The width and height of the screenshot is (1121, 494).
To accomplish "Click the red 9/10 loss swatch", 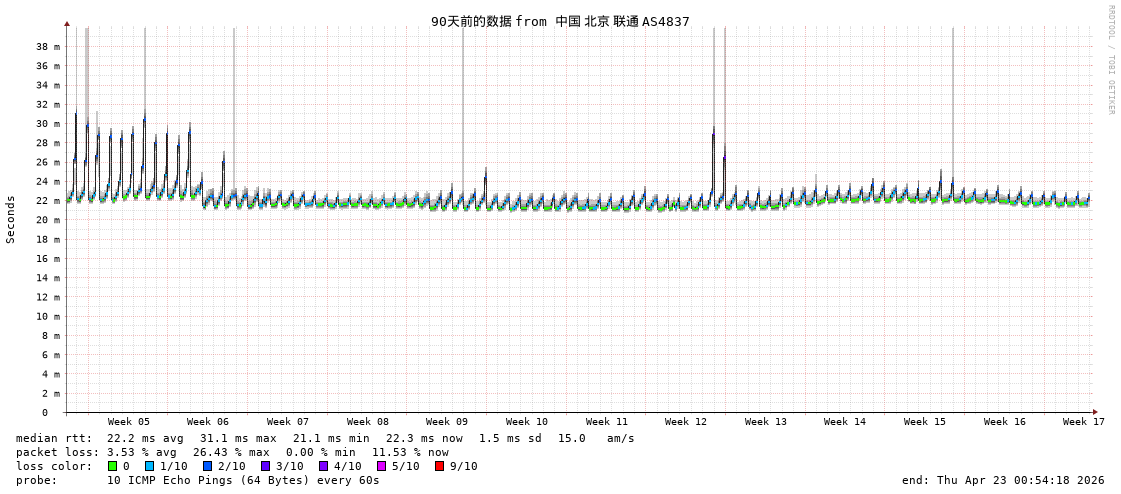I will tap(439, 466).
